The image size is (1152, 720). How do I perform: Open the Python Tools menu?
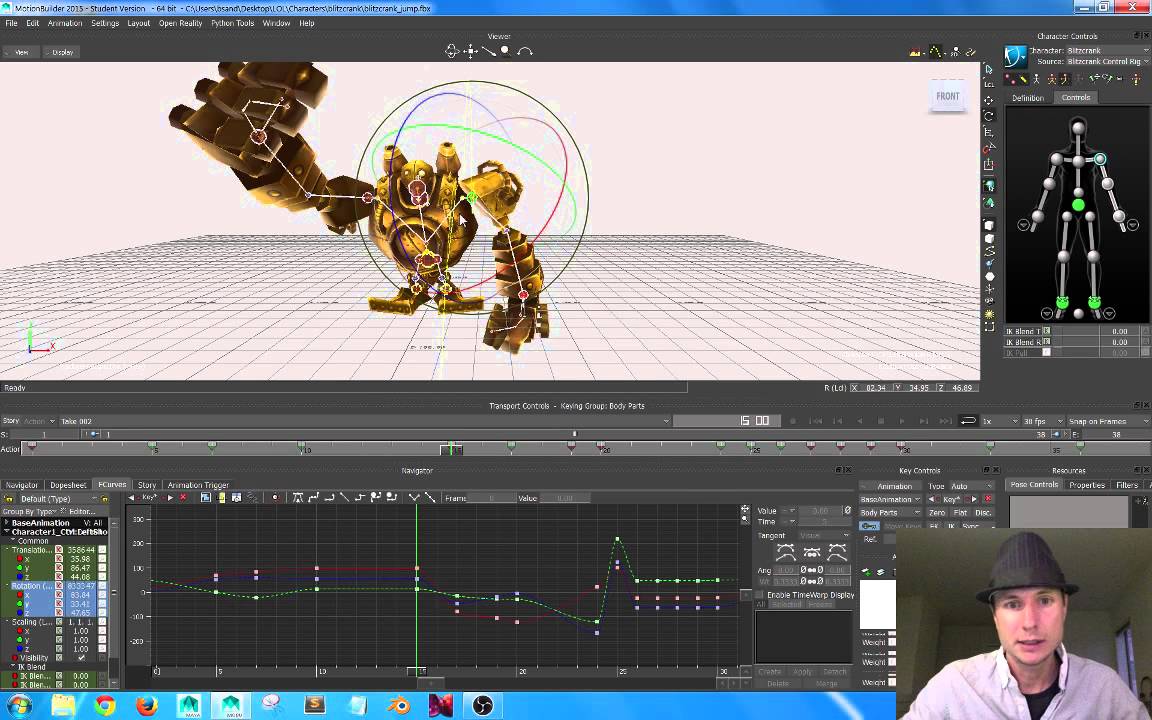pyautogui.click(x=232, y=23)
